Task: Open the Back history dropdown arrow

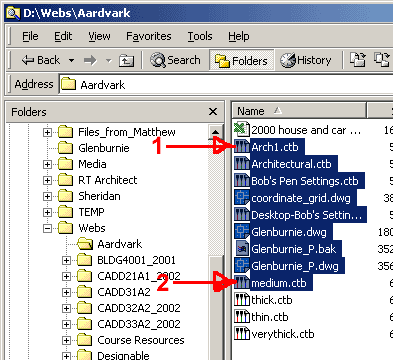Action: click(71, 61)
